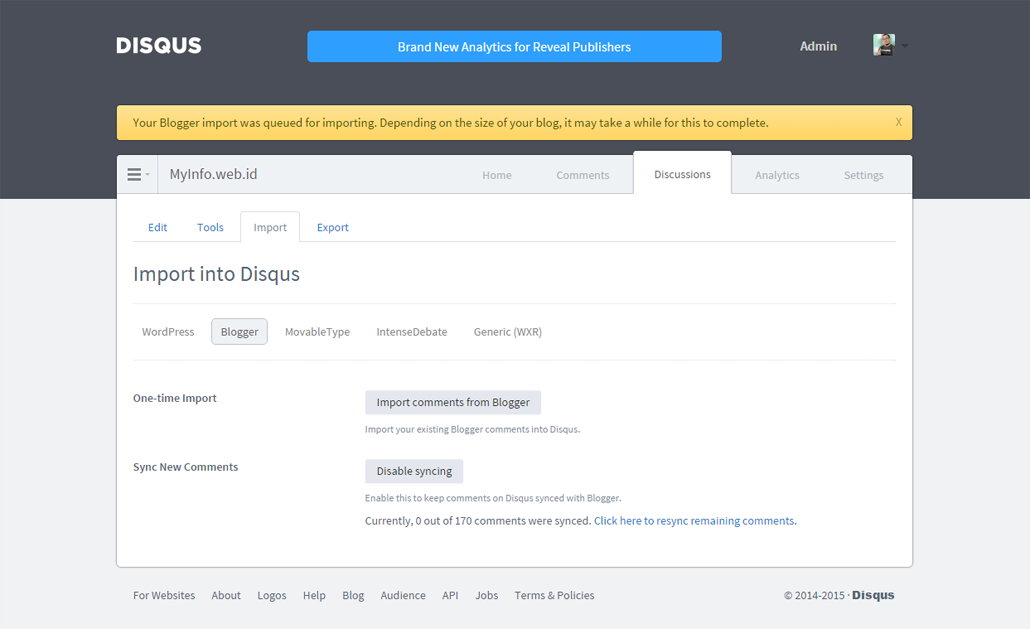
Task: Open the Analytics tab
Action: coord(776,175)
